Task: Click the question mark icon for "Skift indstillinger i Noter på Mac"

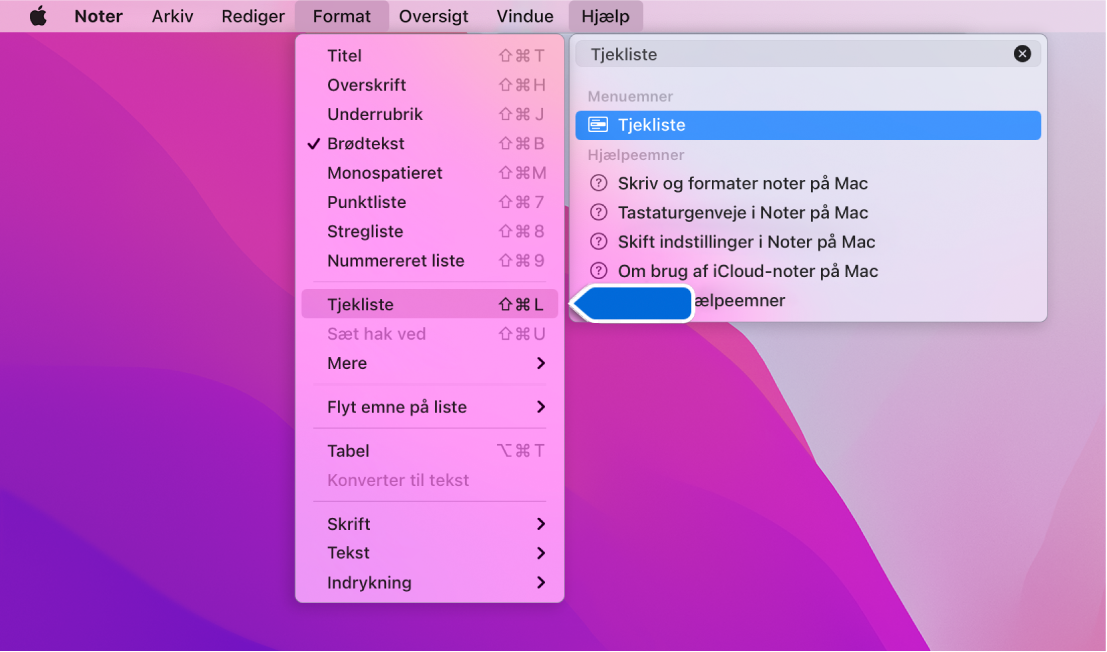Action: (x=597, y=241)
